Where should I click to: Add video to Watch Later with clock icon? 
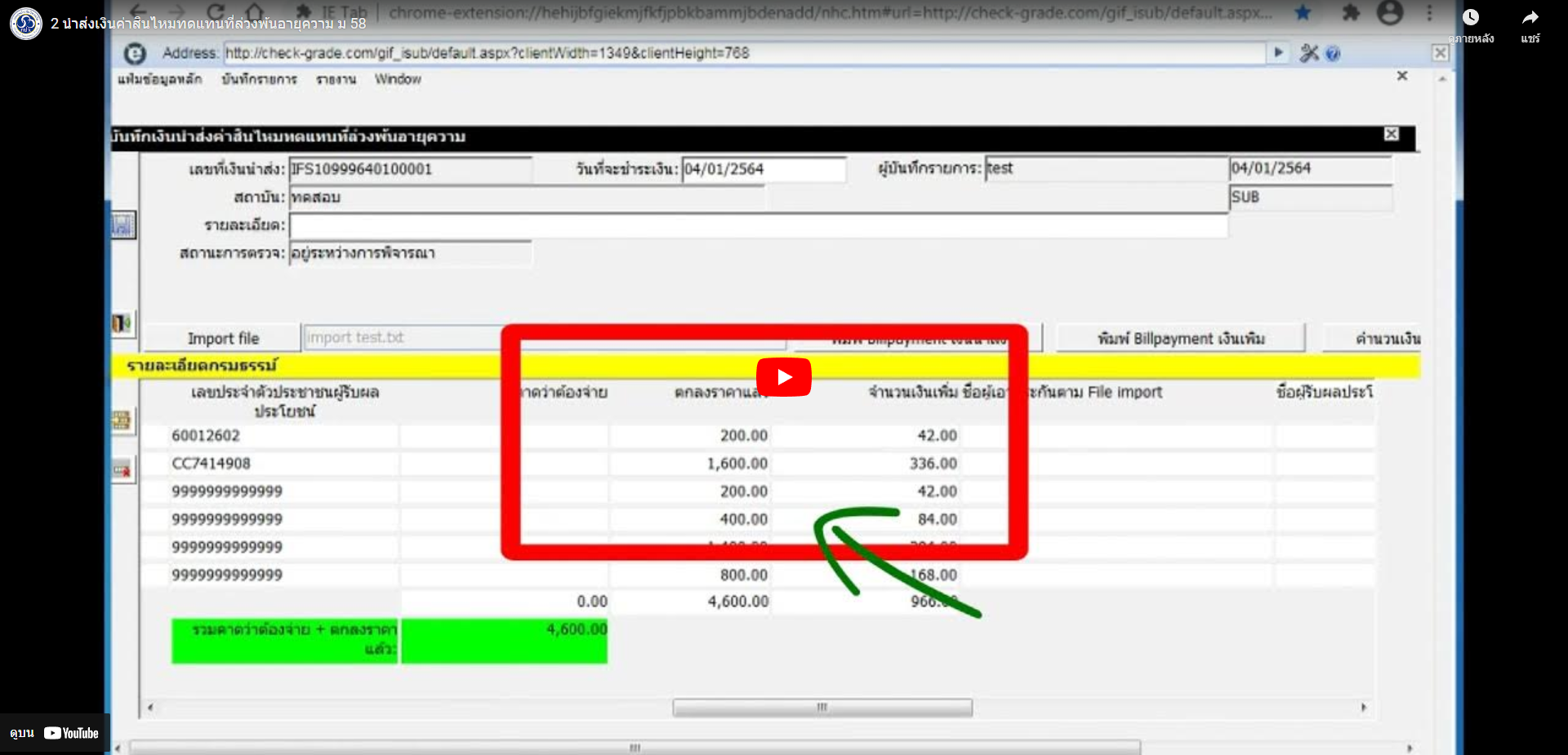1470,18
